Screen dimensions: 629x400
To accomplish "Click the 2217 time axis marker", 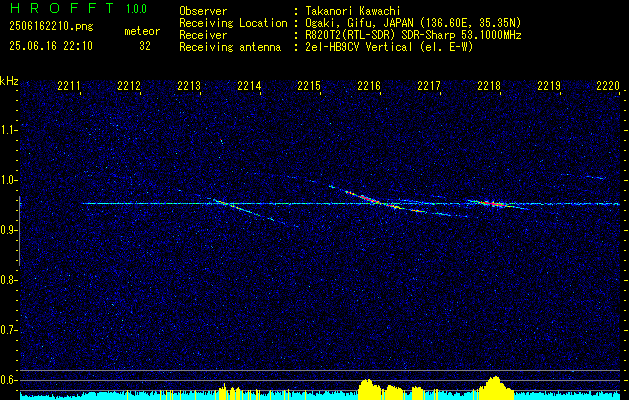I will (x=428, y=86).
